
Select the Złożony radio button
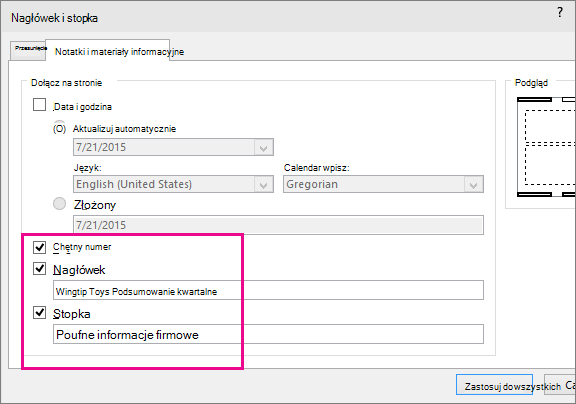click(60, 204)
